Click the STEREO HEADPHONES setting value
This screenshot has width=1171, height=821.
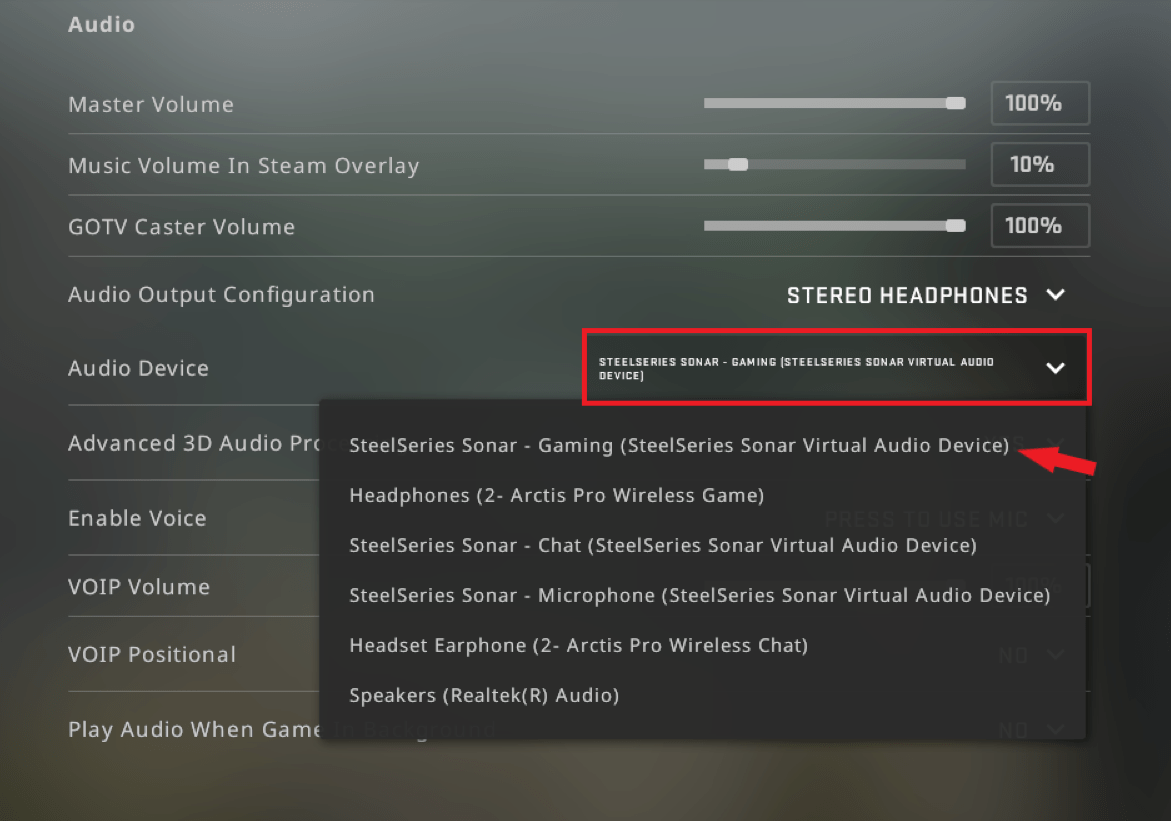click(x=906, y=295)
